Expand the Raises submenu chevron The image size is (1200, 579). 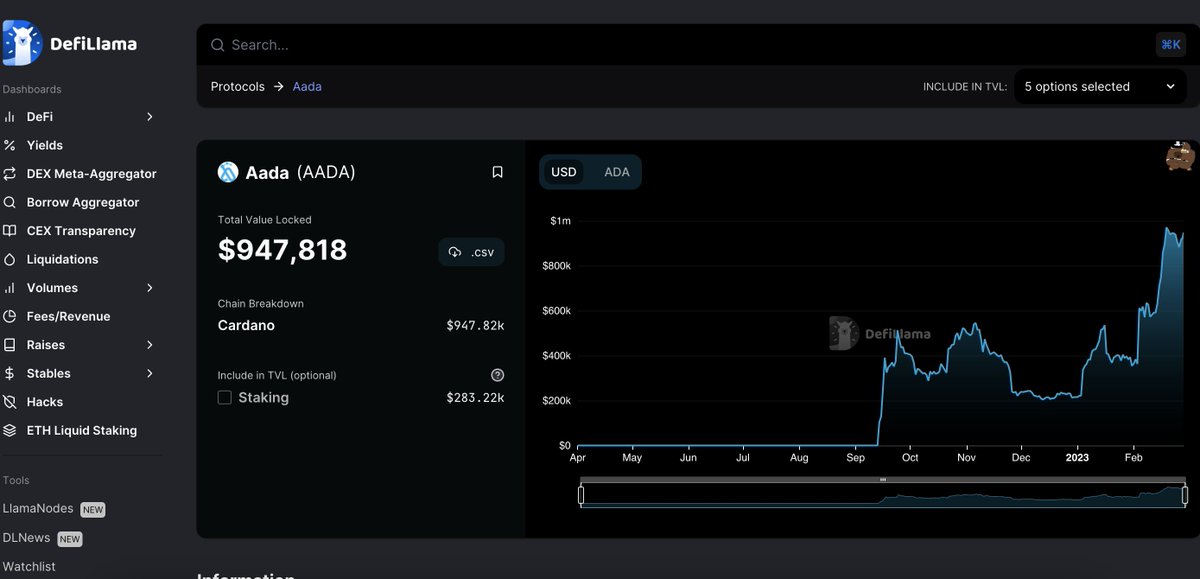(x=150, y=345)
